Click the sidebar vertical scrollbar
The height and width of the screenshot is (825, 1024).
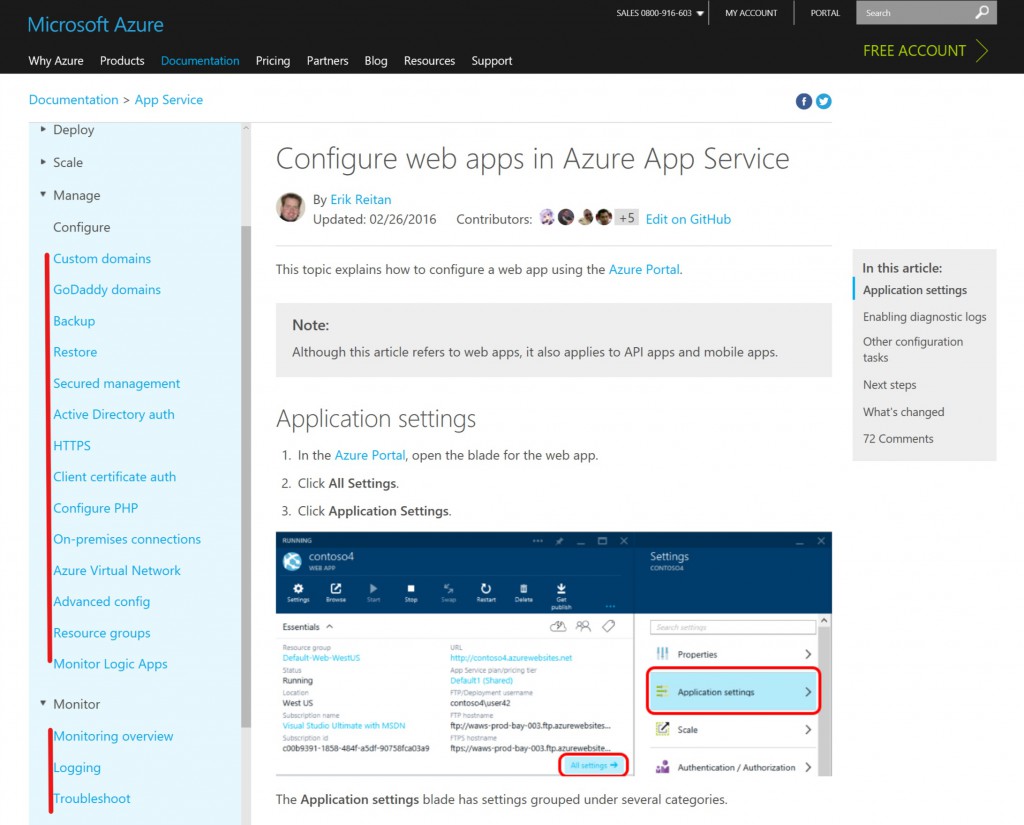point(246,476)
